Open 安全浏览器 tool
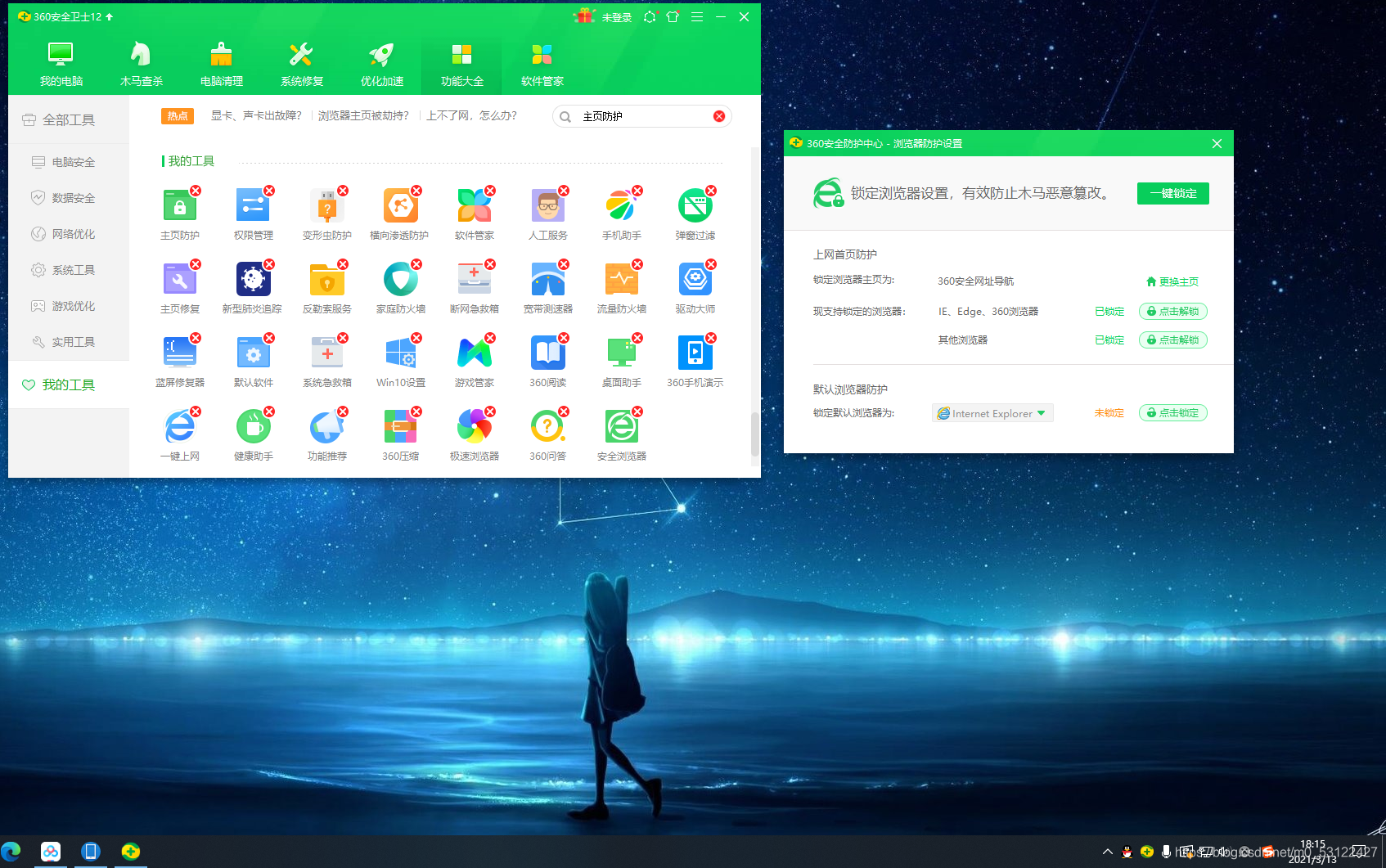The height and width of the screenshot is (868, 1386). (622, 435)
